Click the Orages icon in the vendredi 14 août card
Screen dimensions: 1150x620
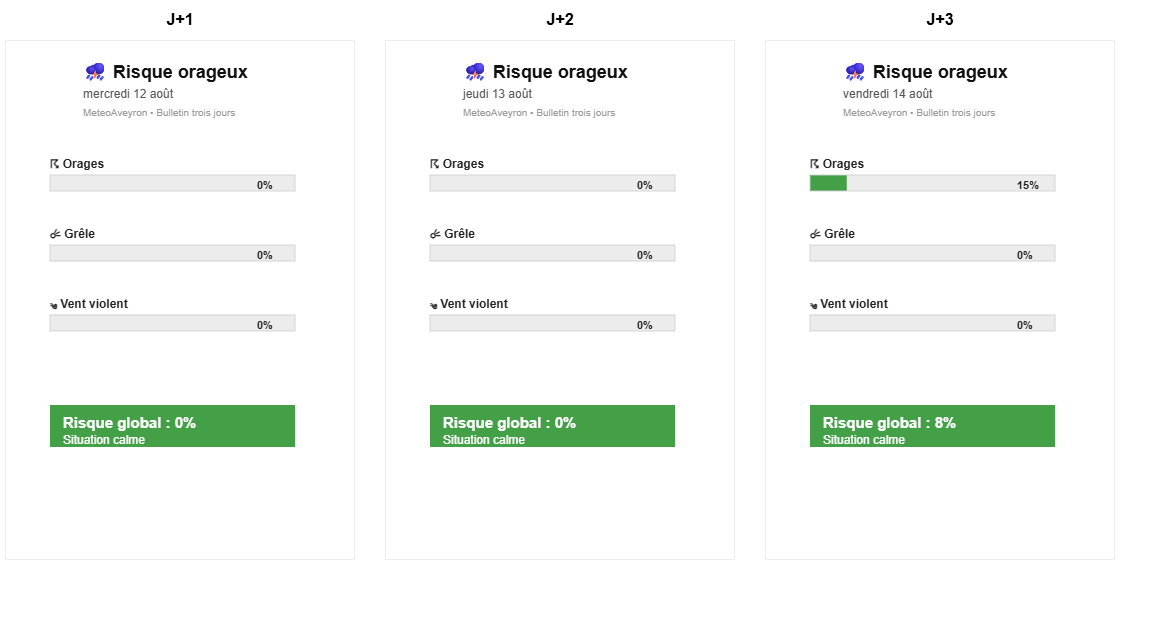(x=814, y=164)
